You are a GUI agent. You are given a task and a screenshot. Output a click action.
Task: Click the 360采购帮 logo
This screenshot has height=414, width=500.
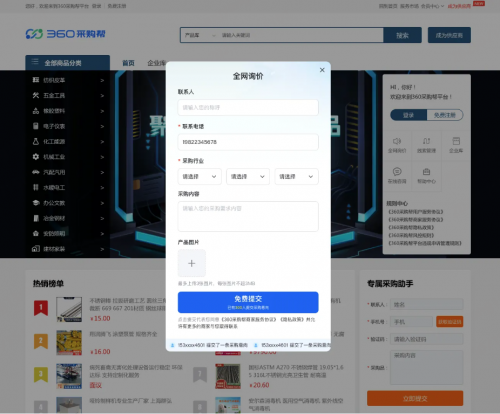pos(66,34)
